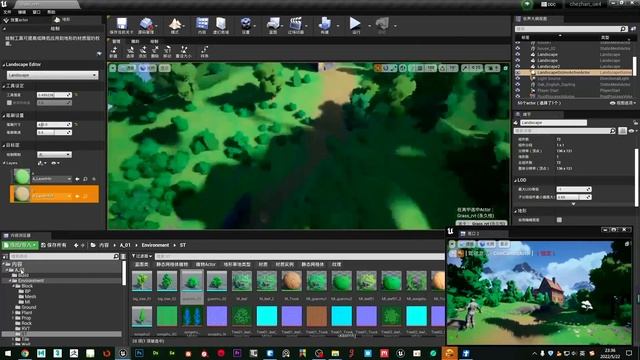The image size is (640, 360).
Task: Select LandscapeGizmoActiveActor row in the outliner
Action: (x=573, y=72)
